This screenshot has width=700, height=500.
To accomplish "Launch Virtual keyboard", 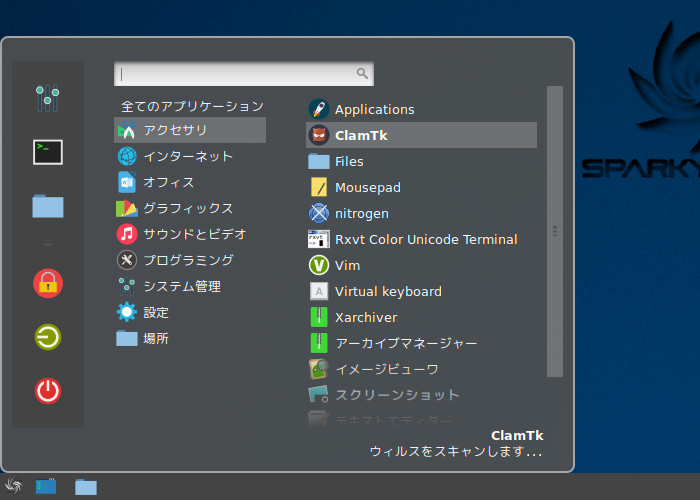I will (421, 291).
